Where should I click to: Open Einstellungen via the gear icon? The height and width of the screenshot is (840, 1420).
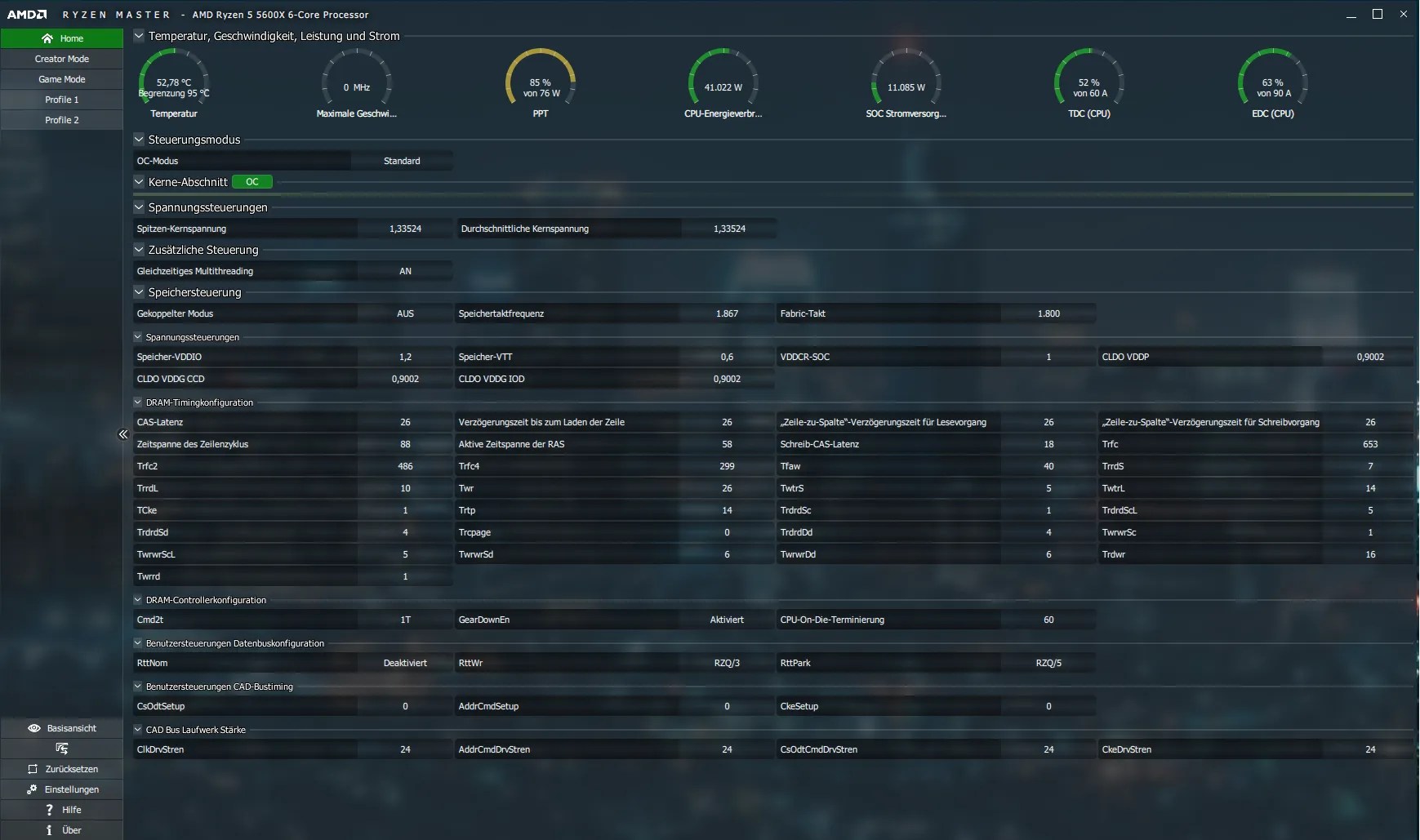33,789
